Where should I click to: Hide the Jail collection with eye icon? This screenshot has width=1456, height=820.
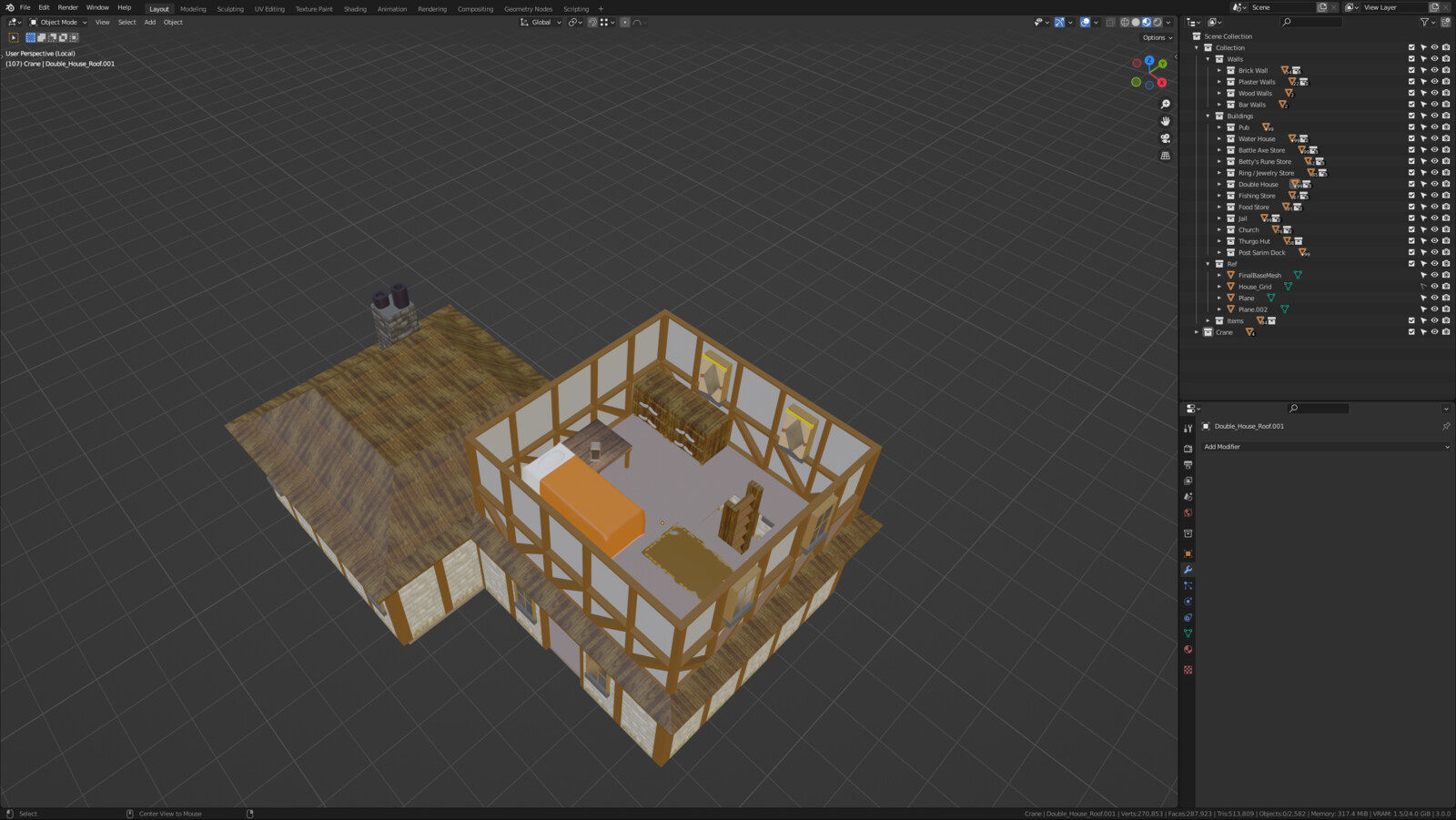(x=1434, y=218)
